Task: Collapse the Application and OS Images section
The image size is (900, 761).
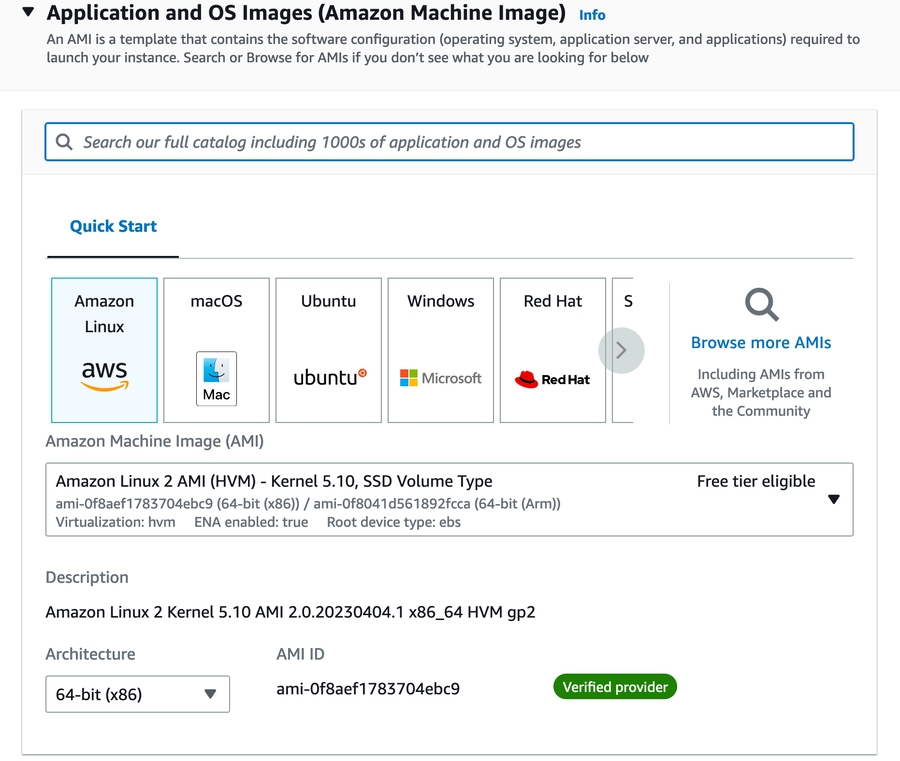Action: 27,14
